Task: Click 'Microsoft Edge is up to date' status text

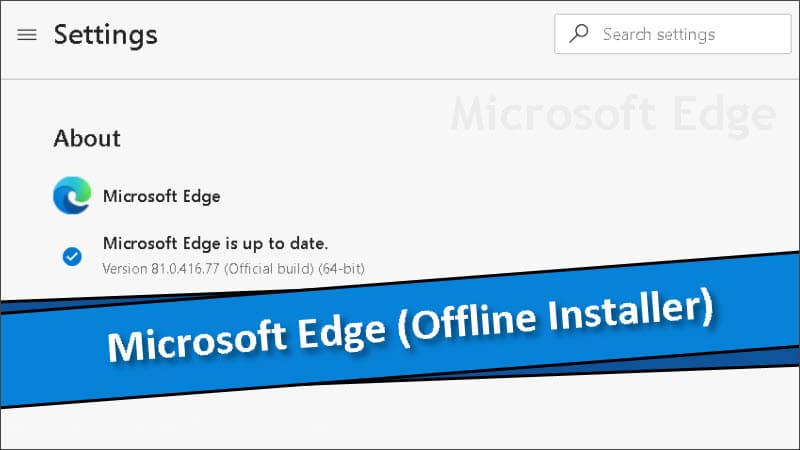Action: (x=215, y=243)
